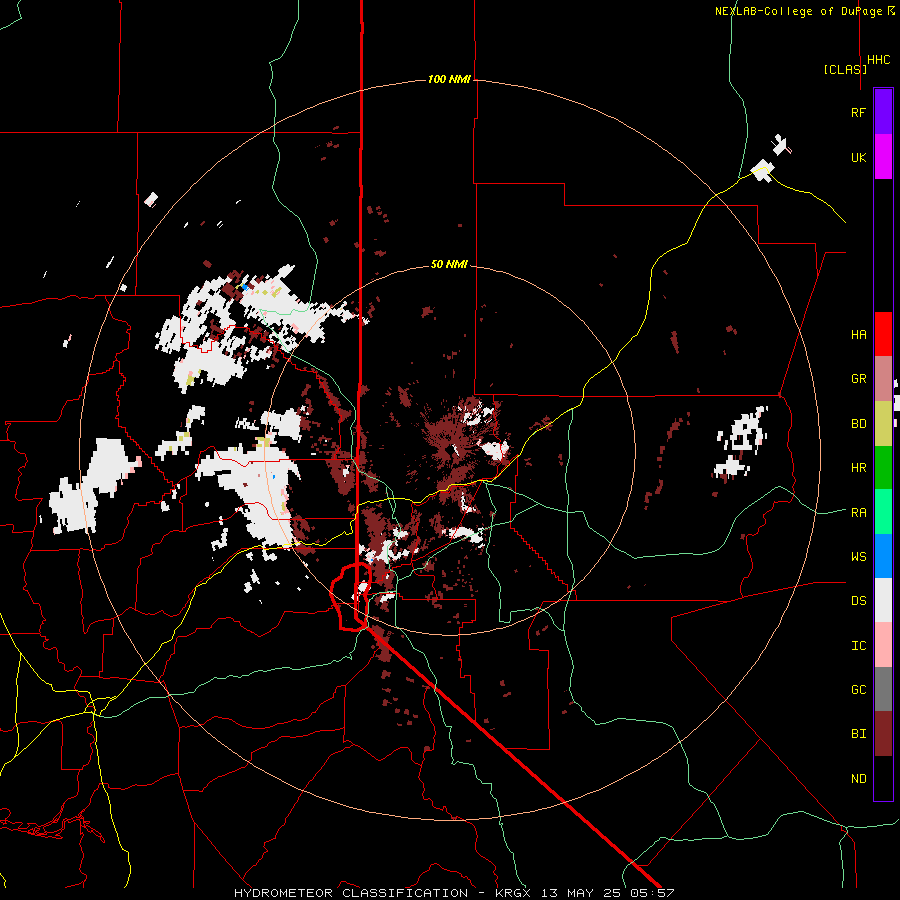This screenshot has height=900, width=900.
Task: Click the DS legend label
Action: (x=858, y=600)
